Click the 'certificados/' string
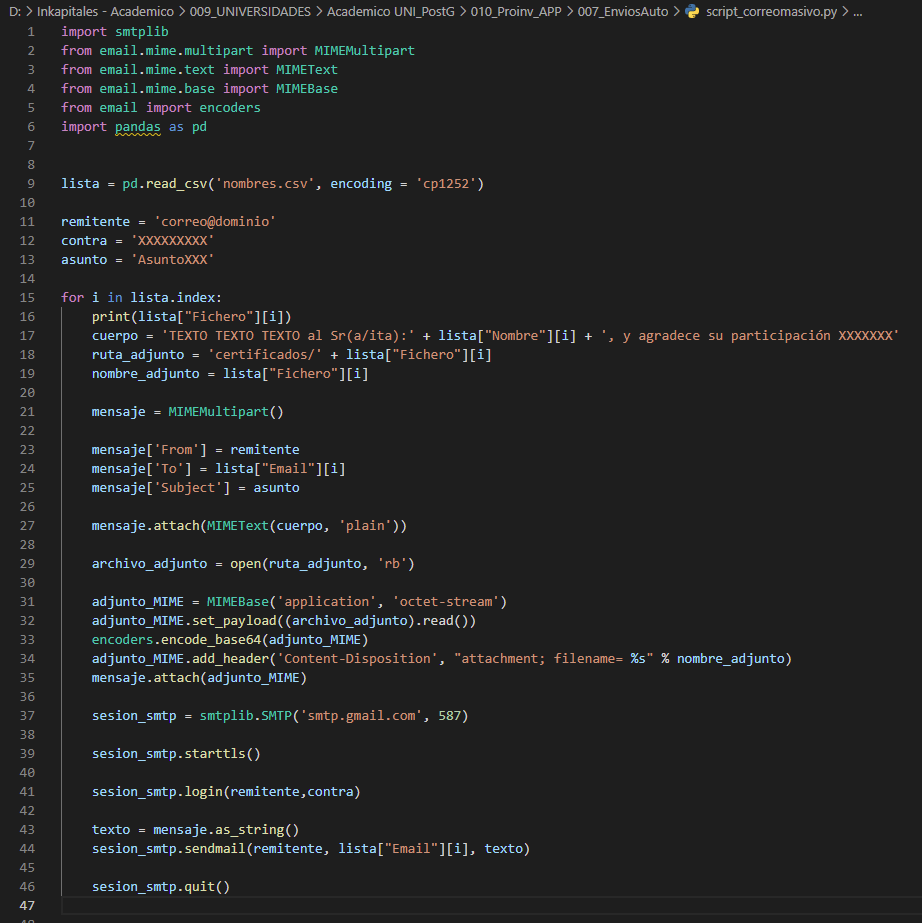 click(x=265, y=354)
